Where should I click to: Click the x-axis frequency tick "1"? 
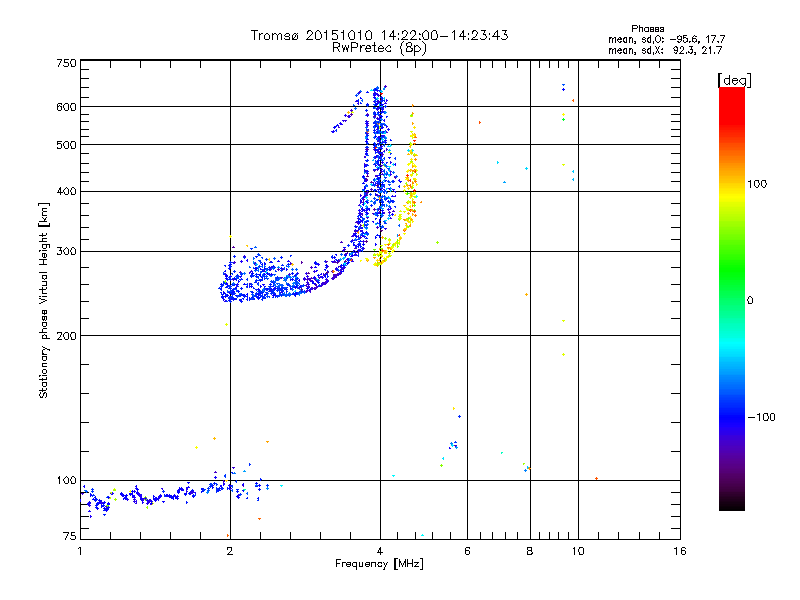coord(80,551)
